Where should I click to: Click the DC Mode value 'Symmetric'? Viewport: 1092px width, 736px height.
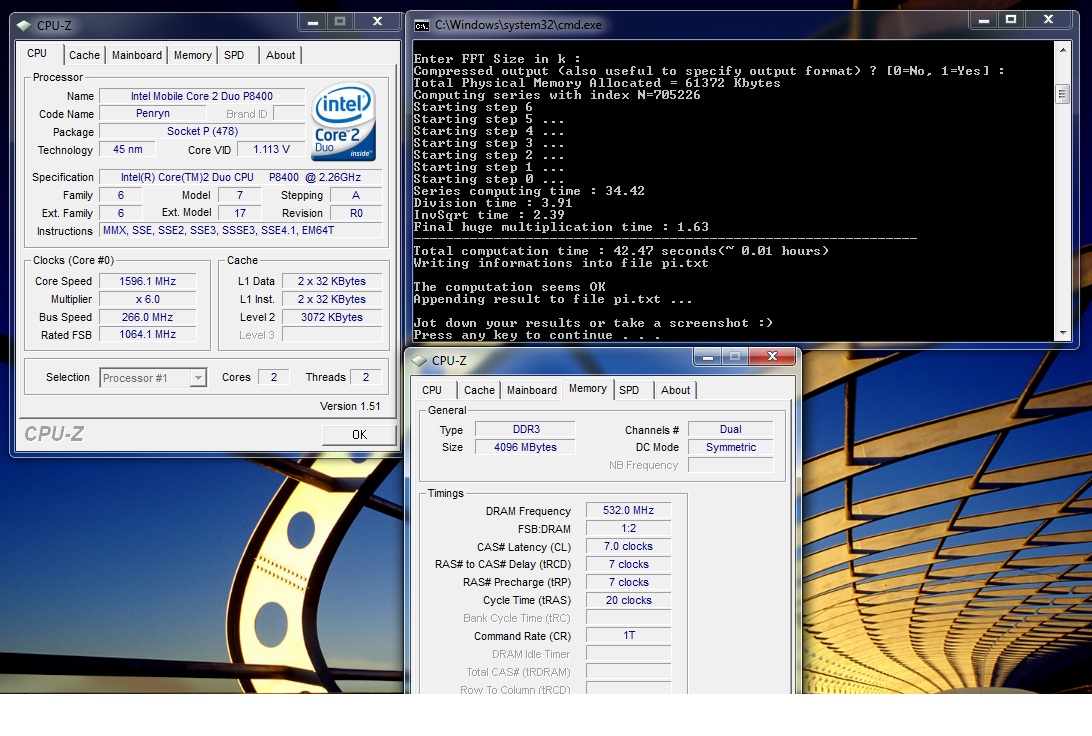pos(731,447)
